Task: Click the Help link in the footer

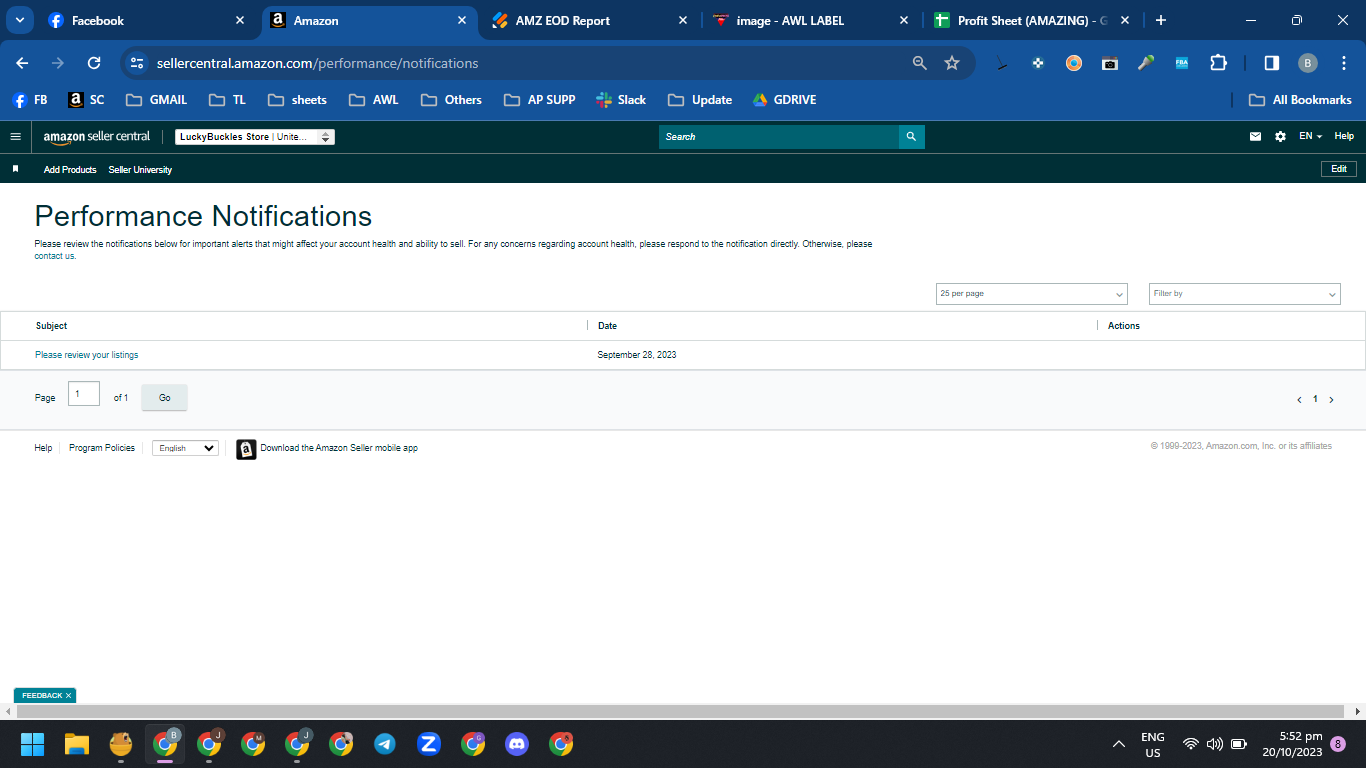Action: pyautogui.click(x=43, y=448)
